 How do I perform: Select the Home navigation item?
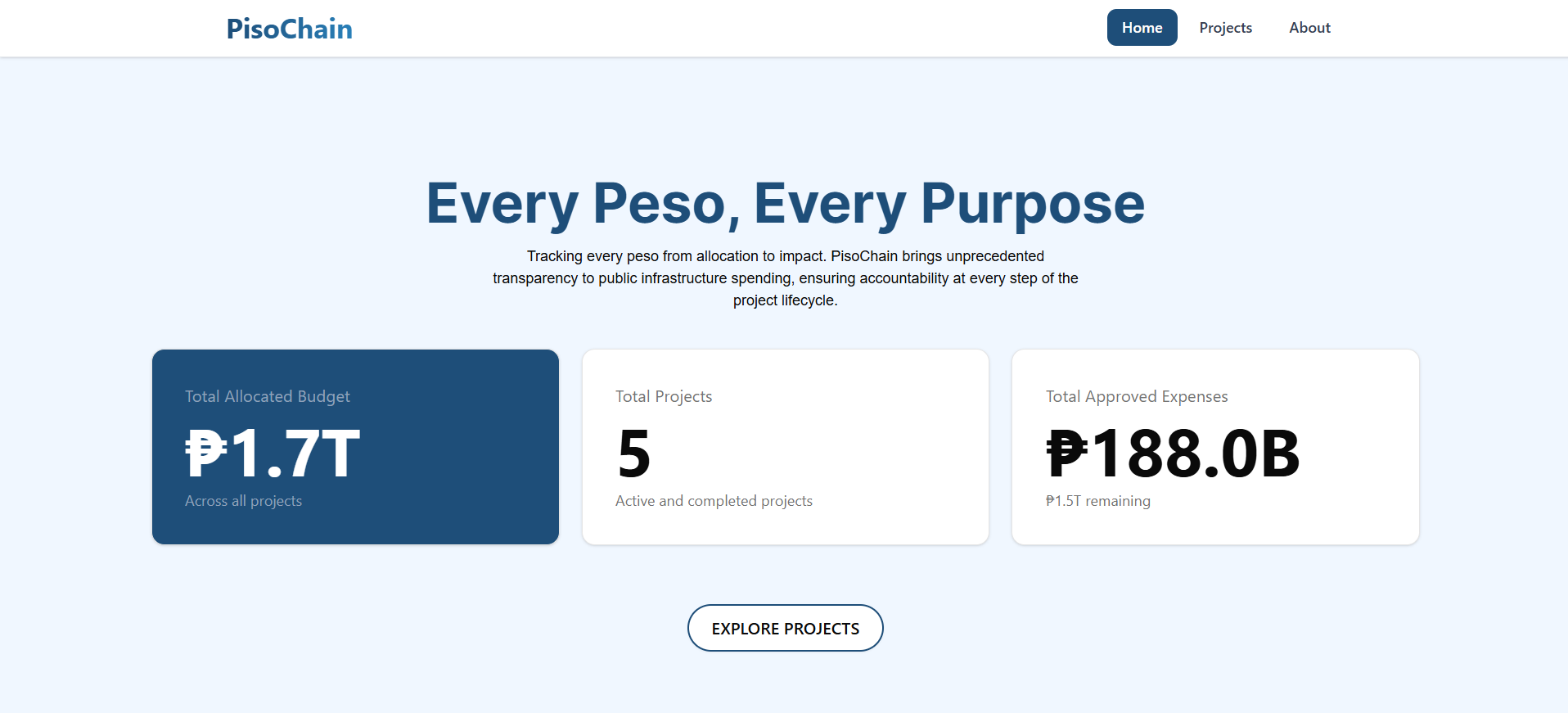click(1142, 27)
